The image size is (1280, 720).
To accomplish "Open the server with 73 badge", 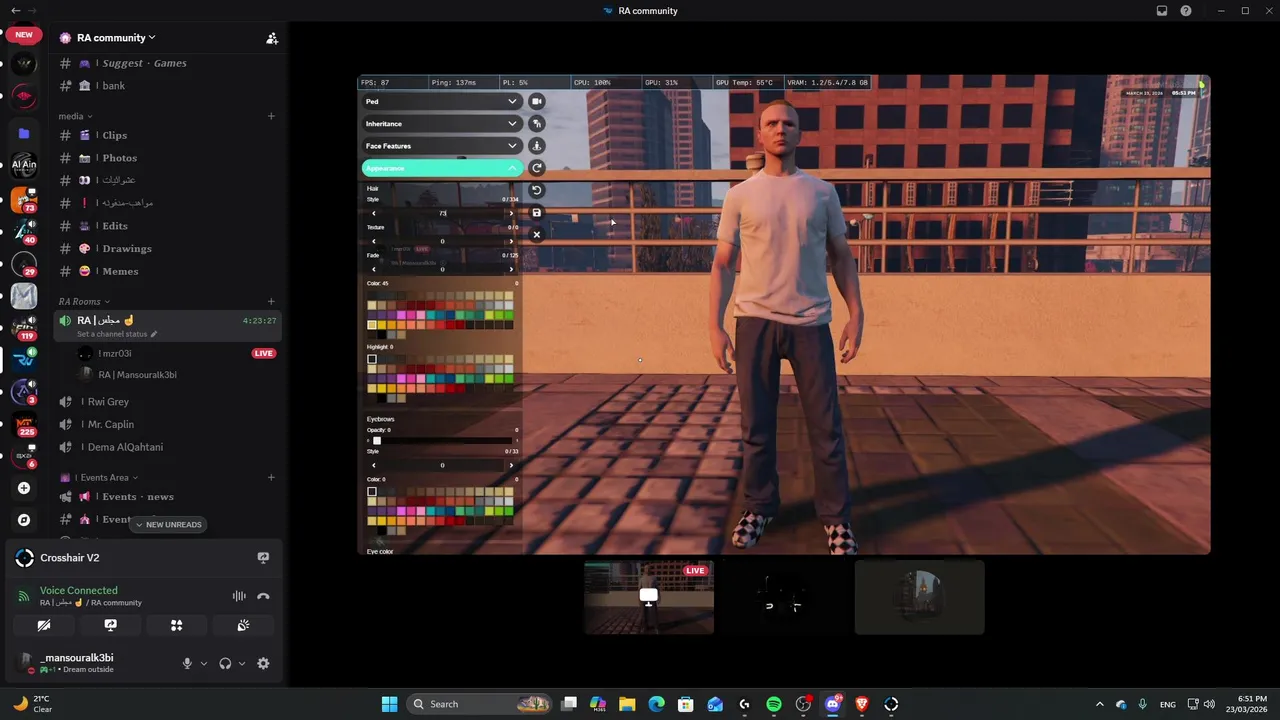I will 24,199.
